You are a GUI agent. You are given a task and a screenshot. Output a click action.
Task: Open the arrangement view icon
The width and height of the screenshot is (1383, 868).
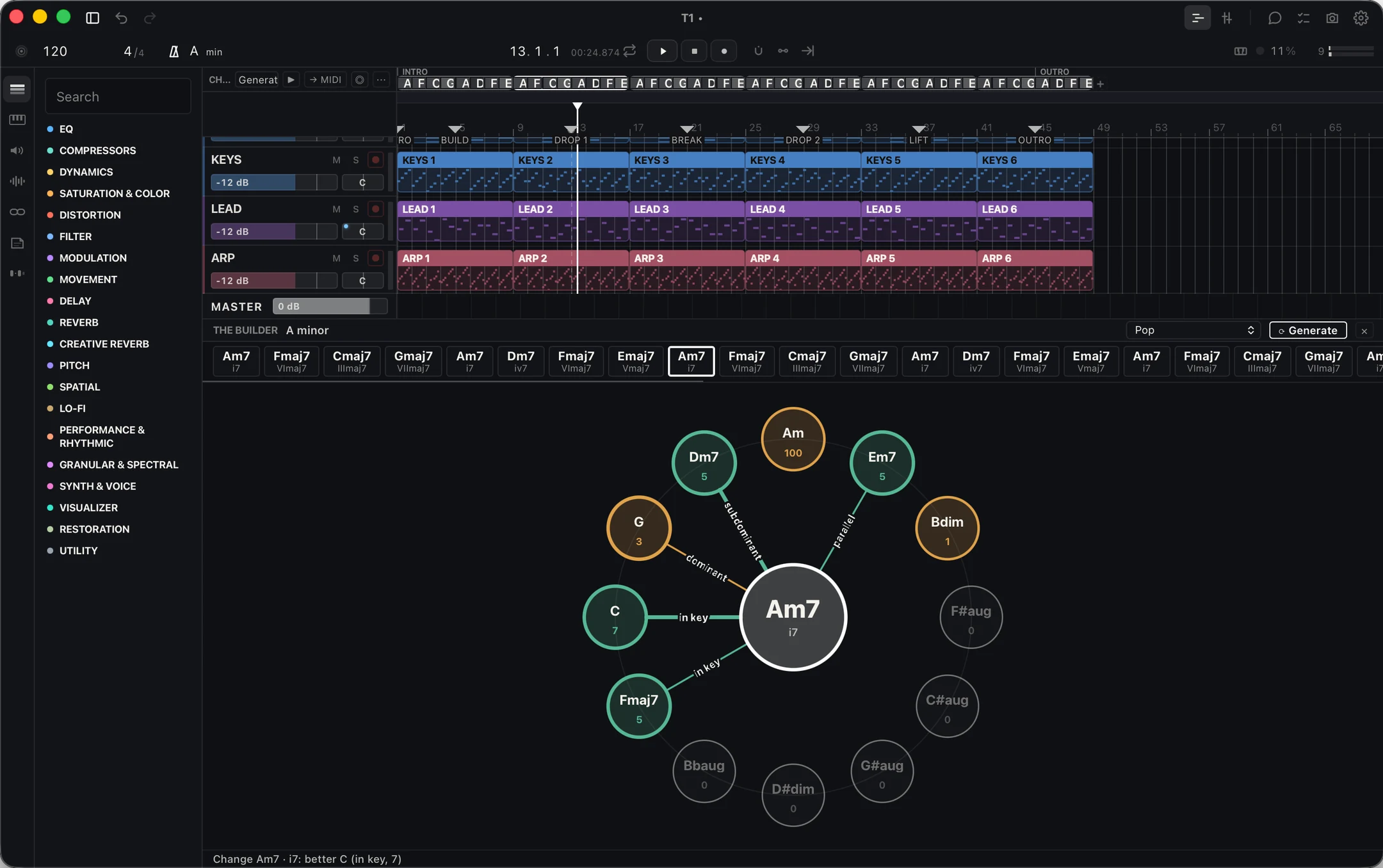pyautogui.click(x=1197, y=18)
